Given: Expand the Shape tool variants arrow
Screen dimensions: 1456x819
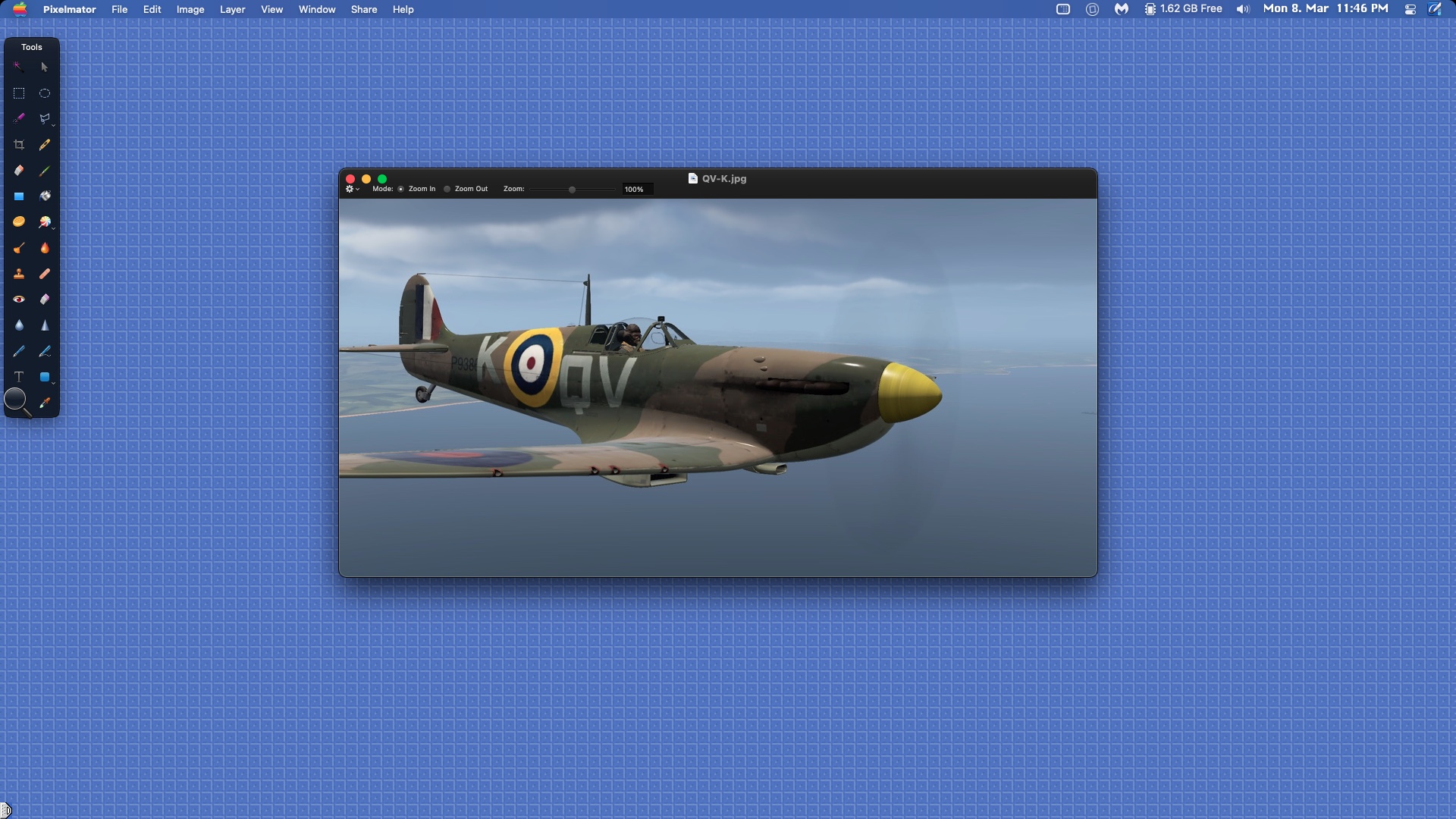Looking at the screenshot, I should point(53,383).
